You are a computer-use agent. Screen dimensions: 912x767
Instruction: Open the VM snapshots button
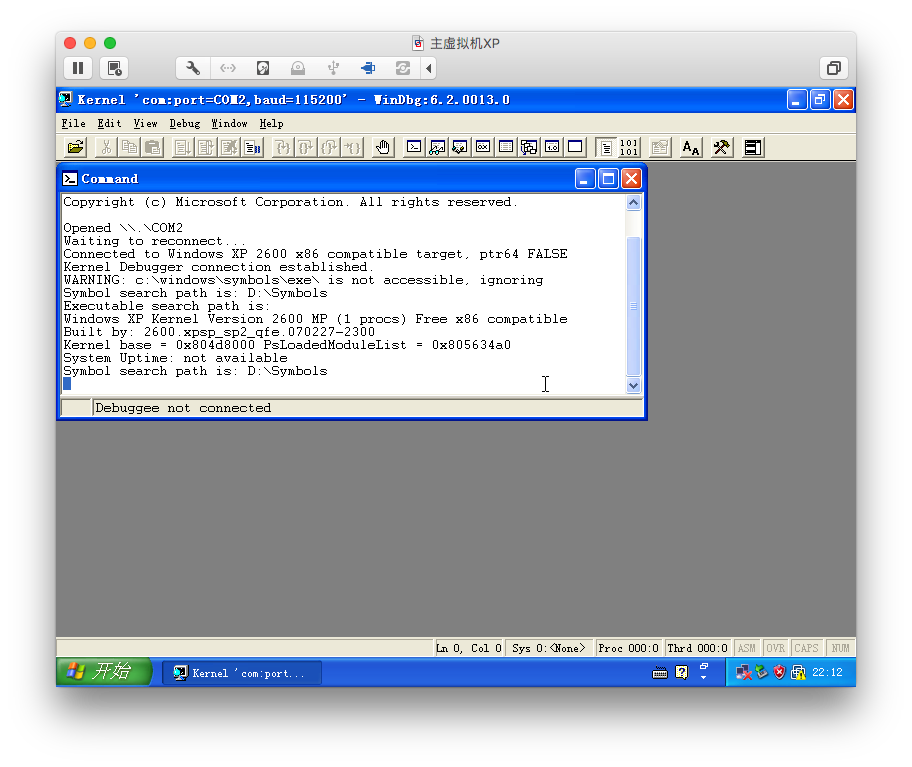point(114,69)
